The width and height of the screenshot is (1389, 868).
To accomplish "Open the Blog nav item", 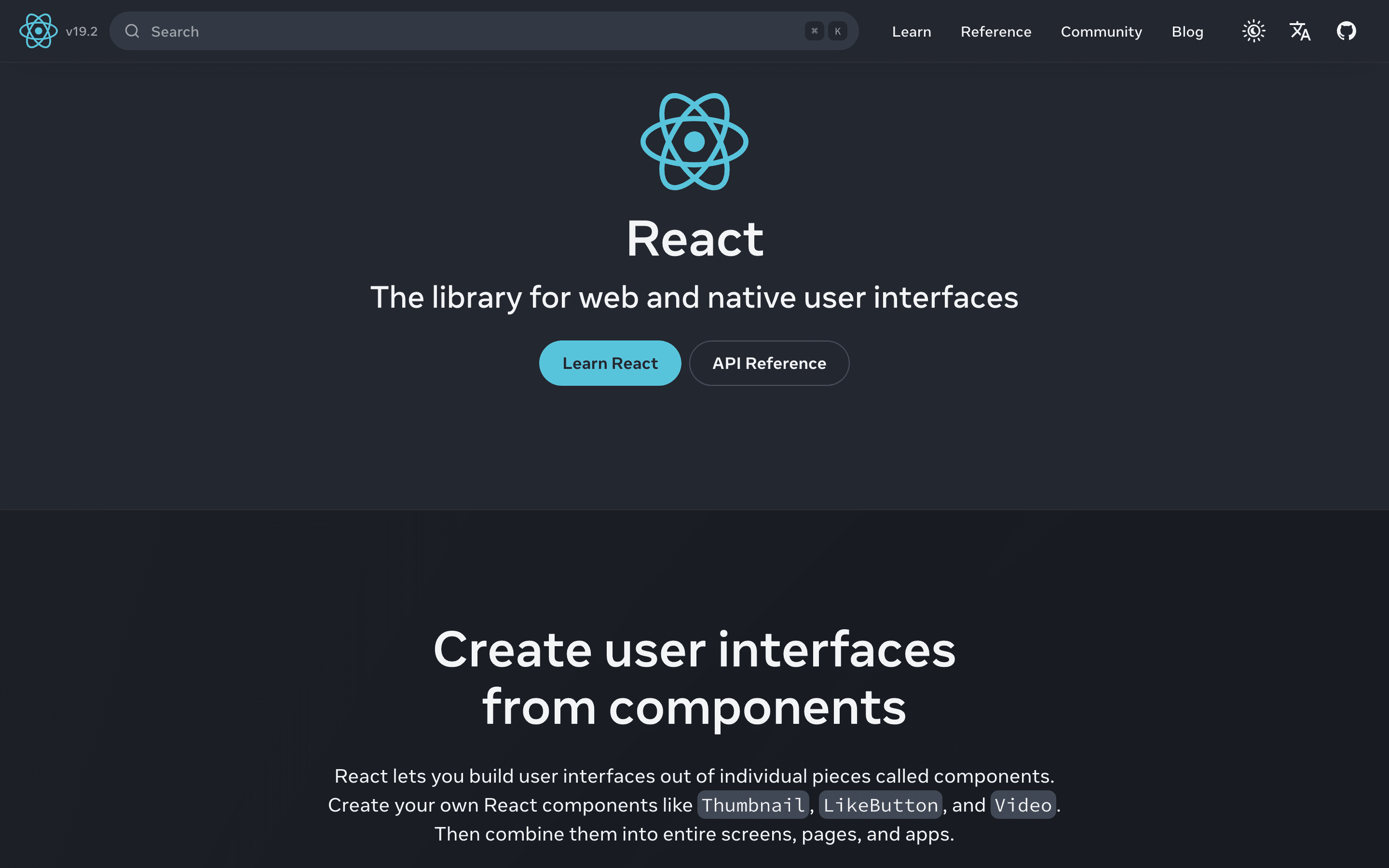I will pyautogui.click(x=1187, y=31).
